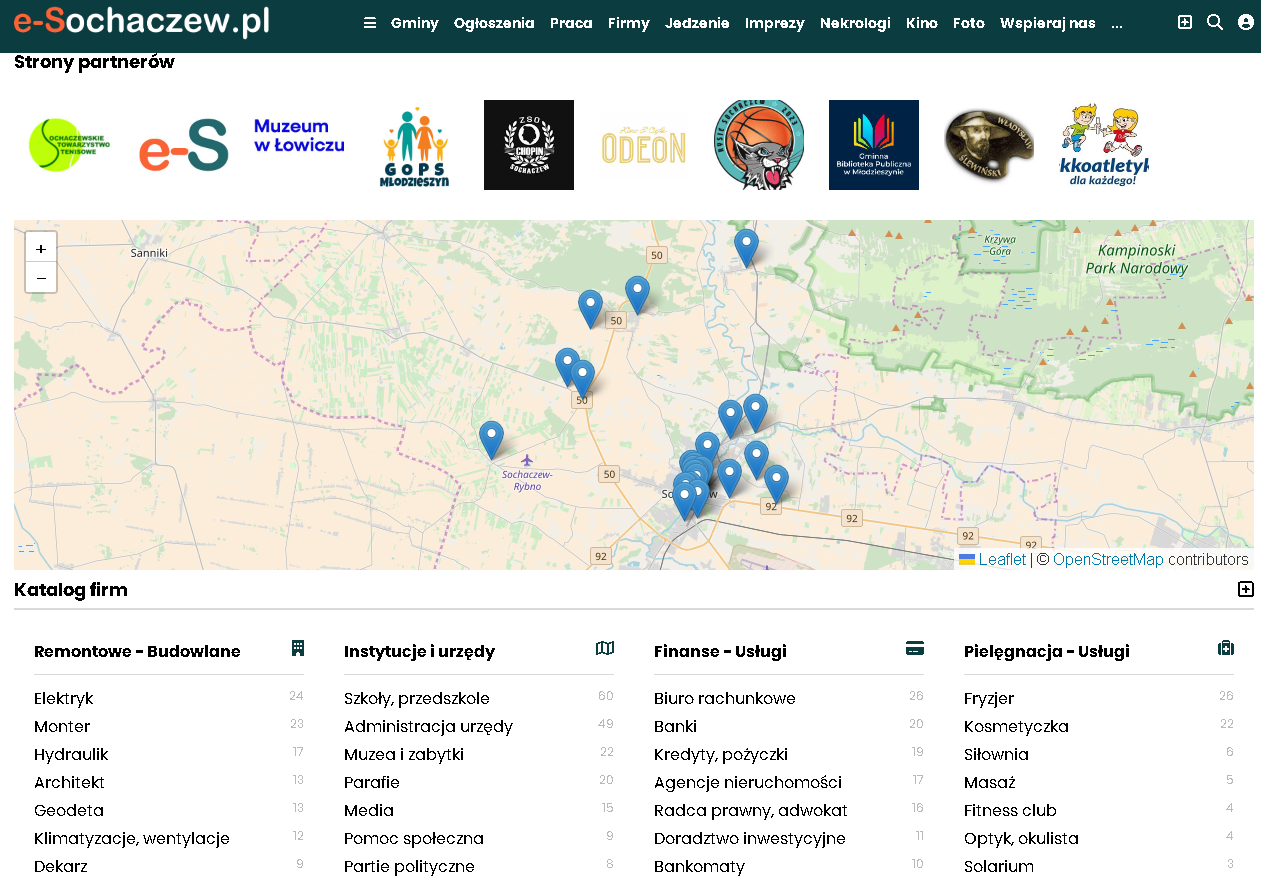Screen dimensions: 1261x880
Task: Open the basketball cat partner logo
Action: coord(759,145)
